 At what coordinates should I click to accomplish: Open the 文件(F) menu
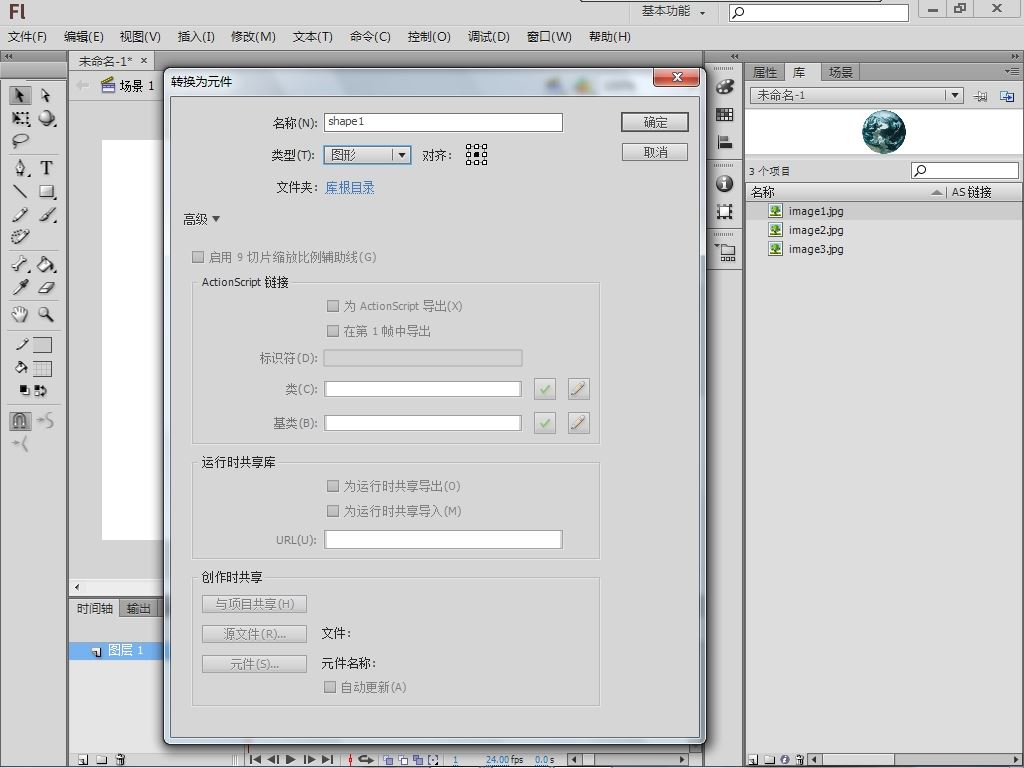point(27,37)
